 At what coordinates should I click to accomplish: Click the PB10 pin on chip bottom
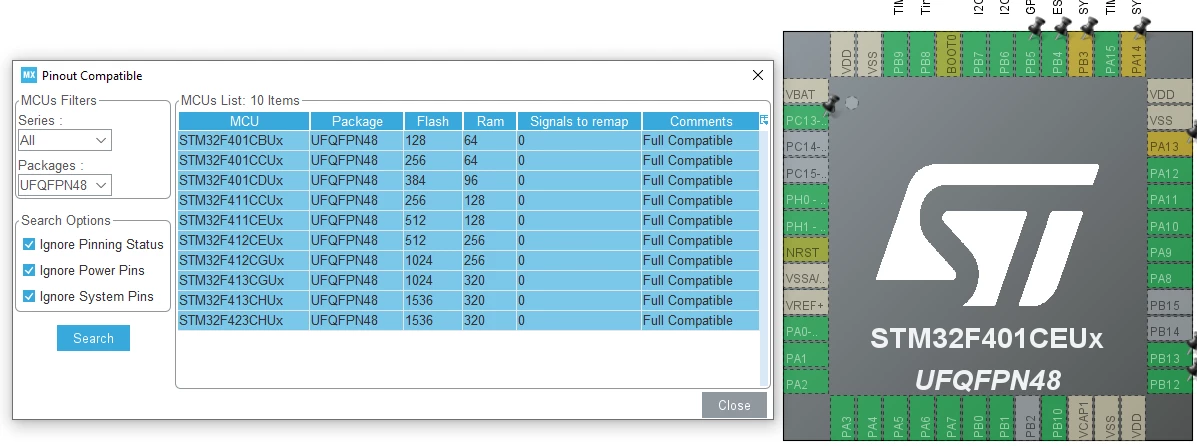tap(1056, 418)
